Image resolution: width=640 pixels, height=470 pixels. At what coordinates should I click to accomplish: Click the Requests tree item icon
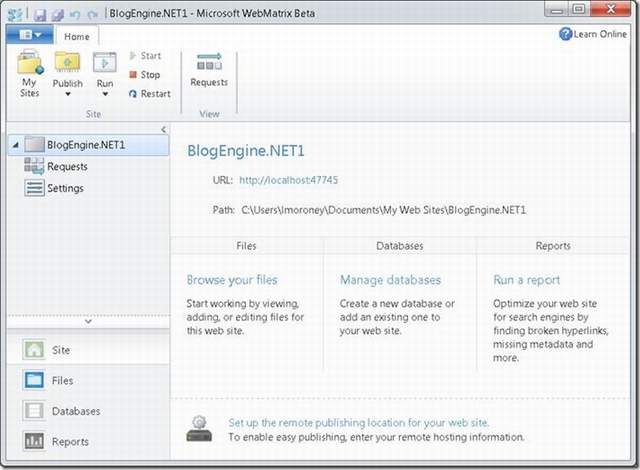[34, 166]
